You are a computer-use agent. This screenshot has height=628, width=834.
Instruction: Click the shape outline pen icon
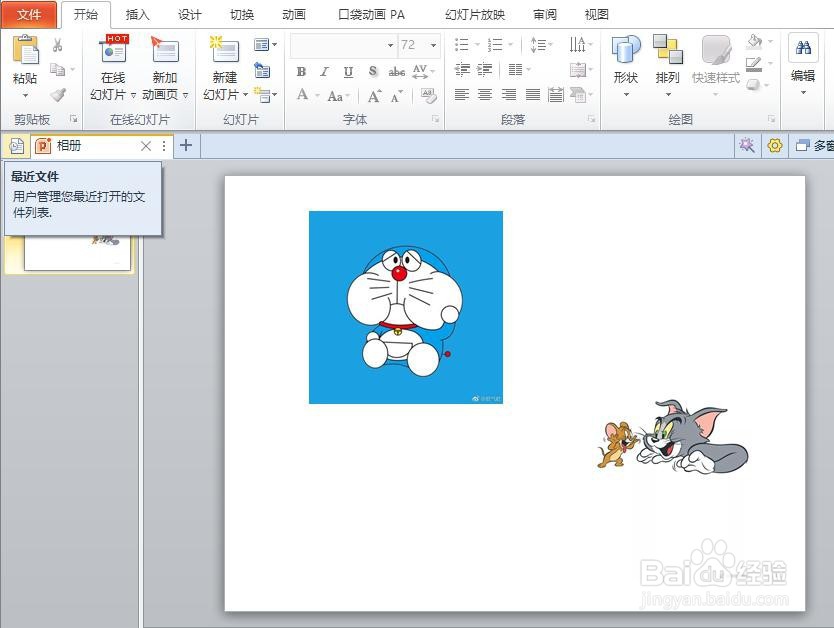754,64
